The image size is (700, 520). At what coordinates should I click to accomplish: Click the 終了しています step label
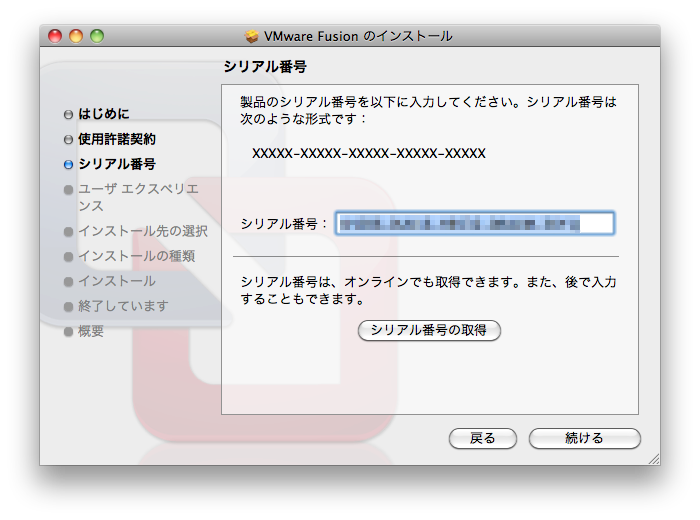coord(123,306)
